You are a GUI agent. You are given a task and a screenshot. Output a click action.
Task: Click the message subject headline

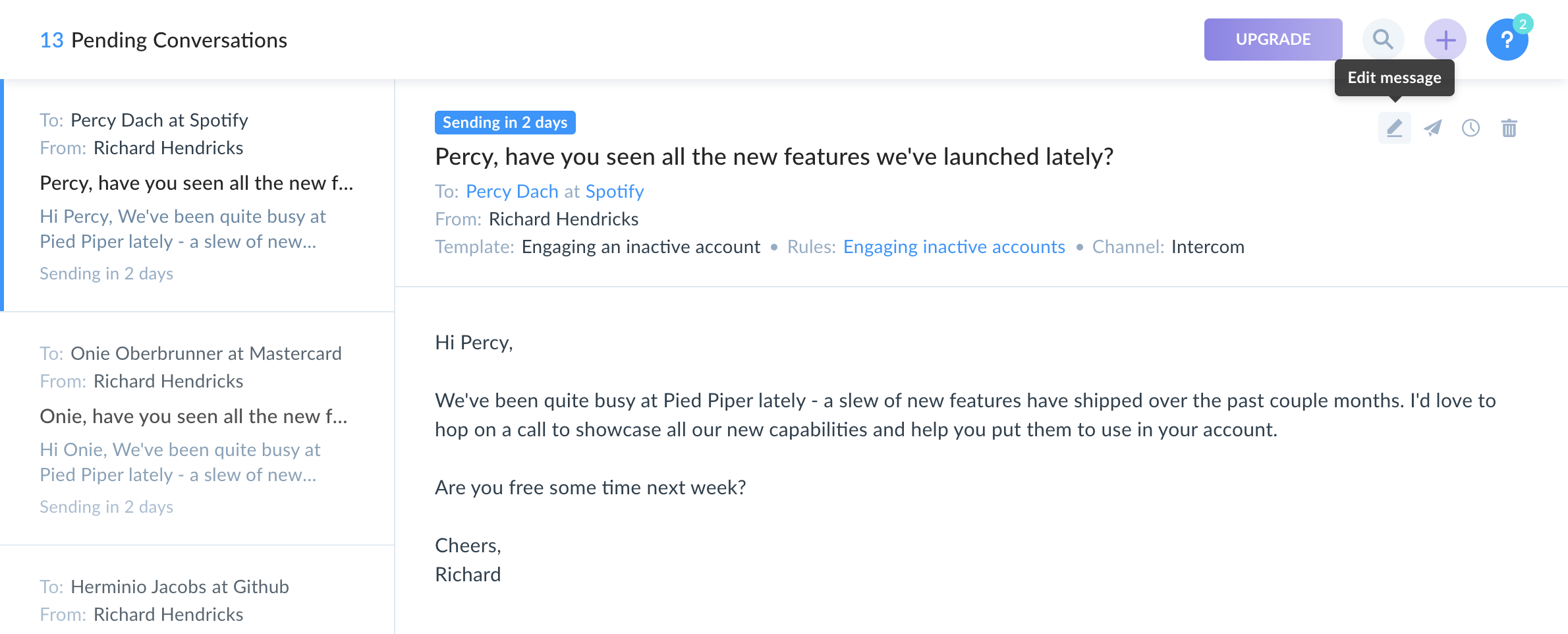(x=773, y=157)
